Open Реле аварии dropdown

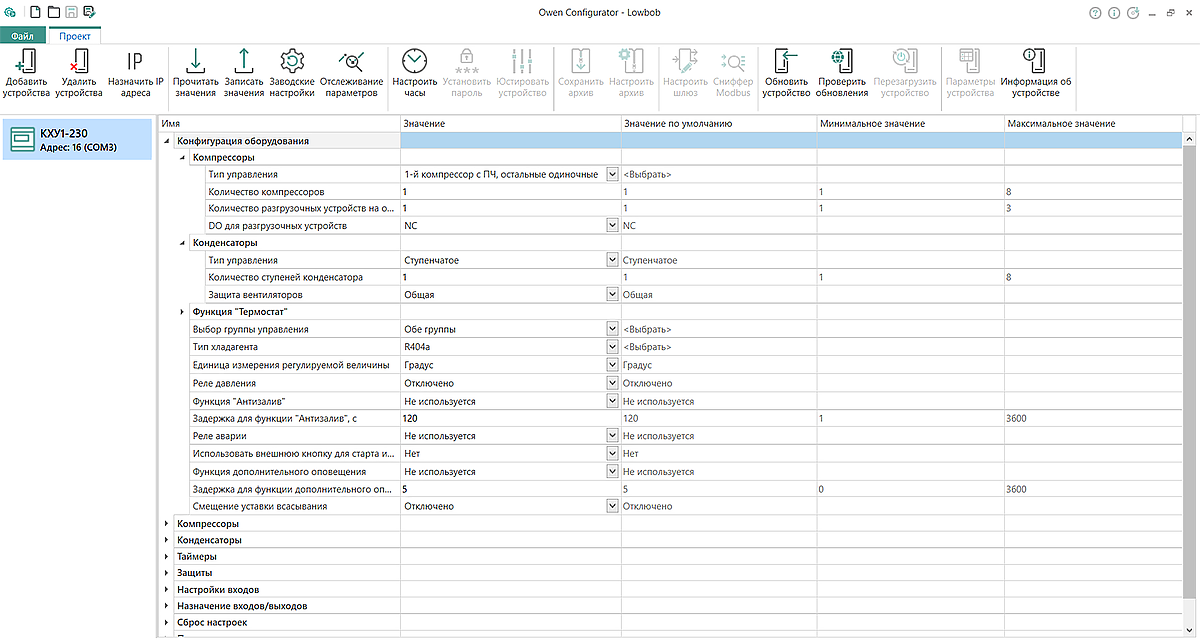(612, 436)
